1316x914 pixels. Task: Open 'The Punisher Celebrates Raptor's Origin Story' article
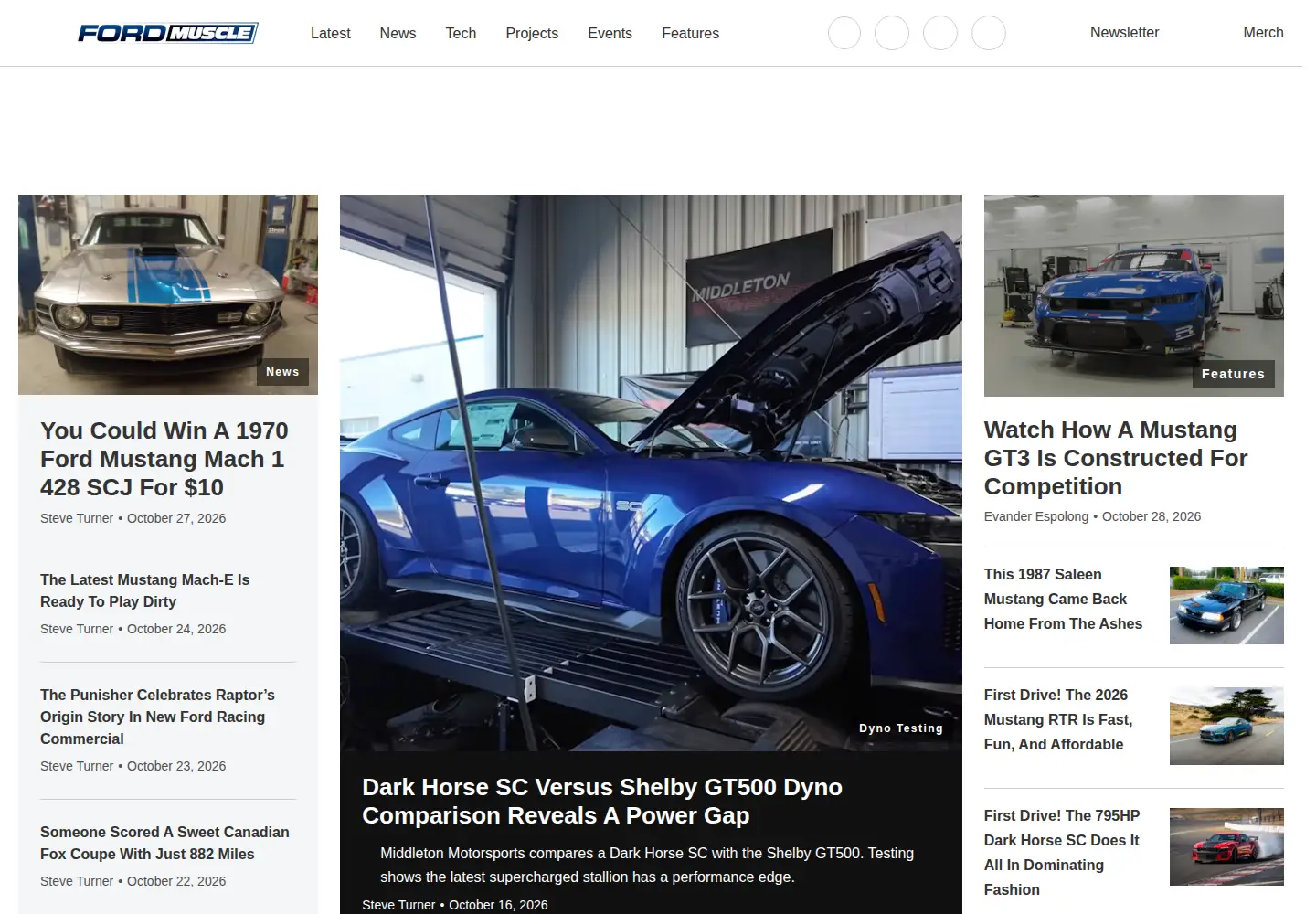coord(157,717)
